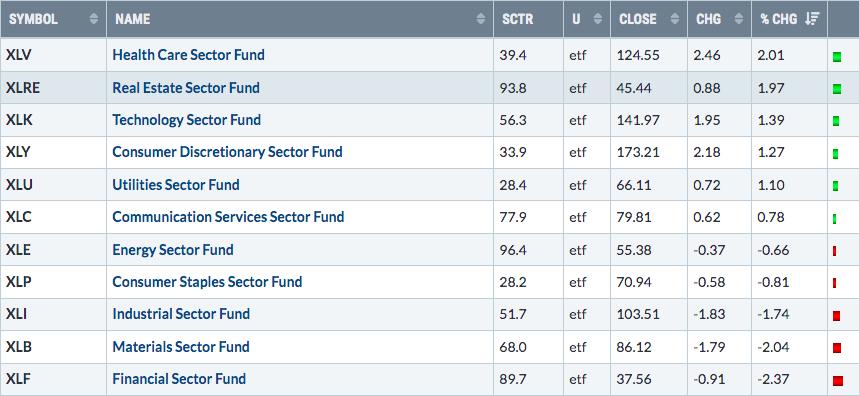Toggle sort arrows on U column
The image size is (859, 396).
(598, 19)
